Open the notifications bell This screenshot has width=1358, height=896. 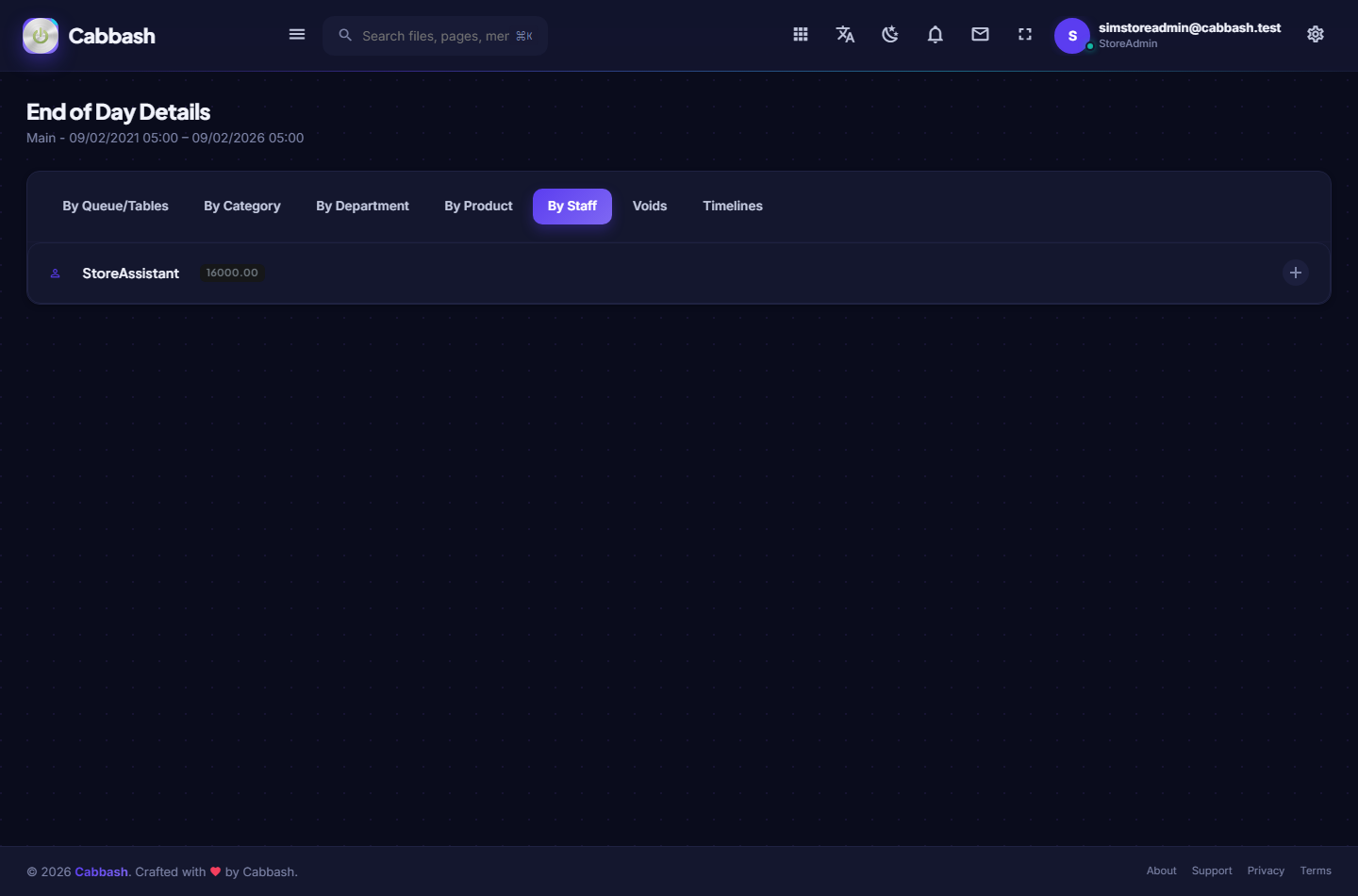[936, 35]
